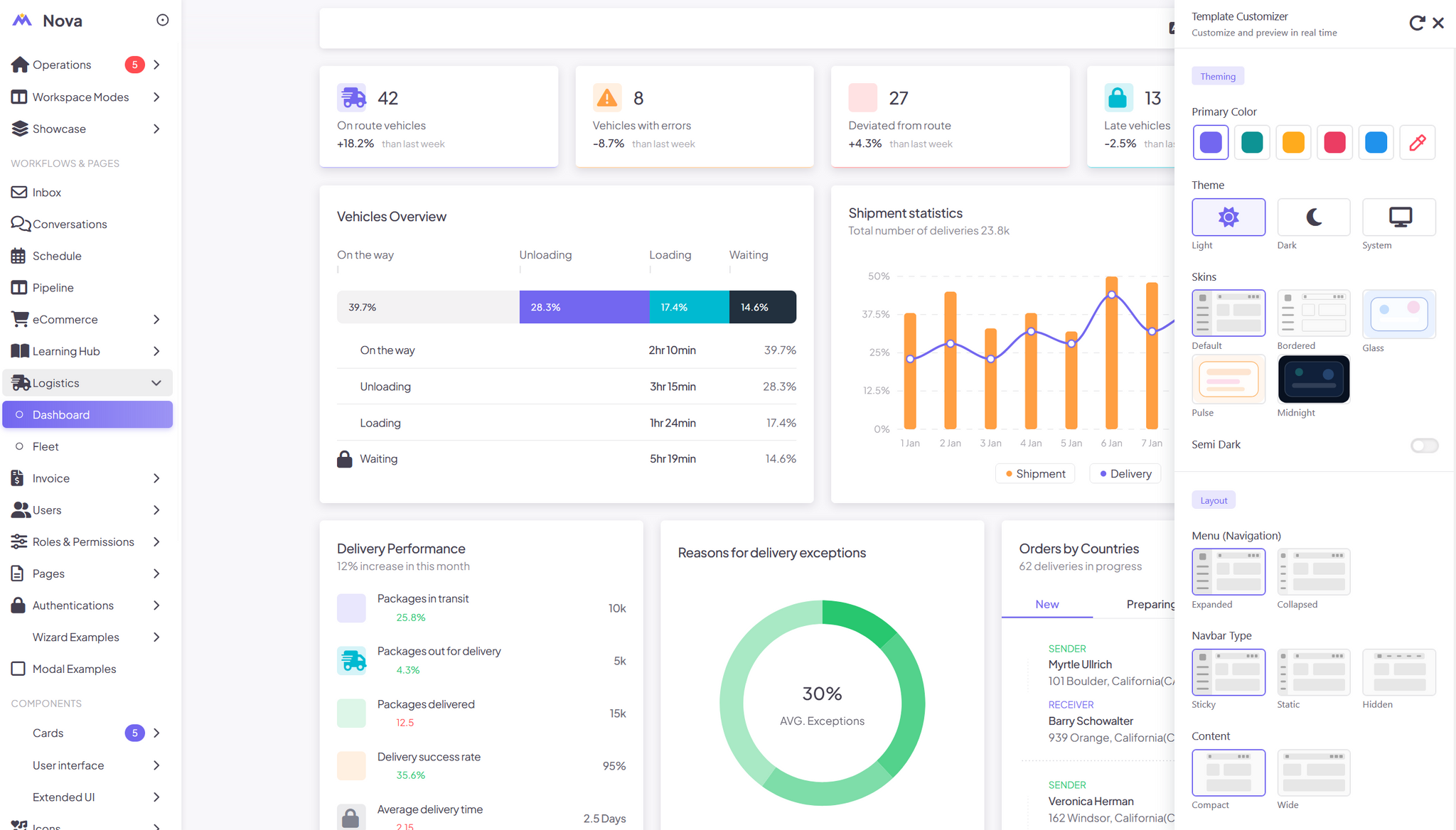The width and height of the screenshot is (1456, 830).
Task: Expand the Workspace Modes chevron
Action: (x=156, y=97)
